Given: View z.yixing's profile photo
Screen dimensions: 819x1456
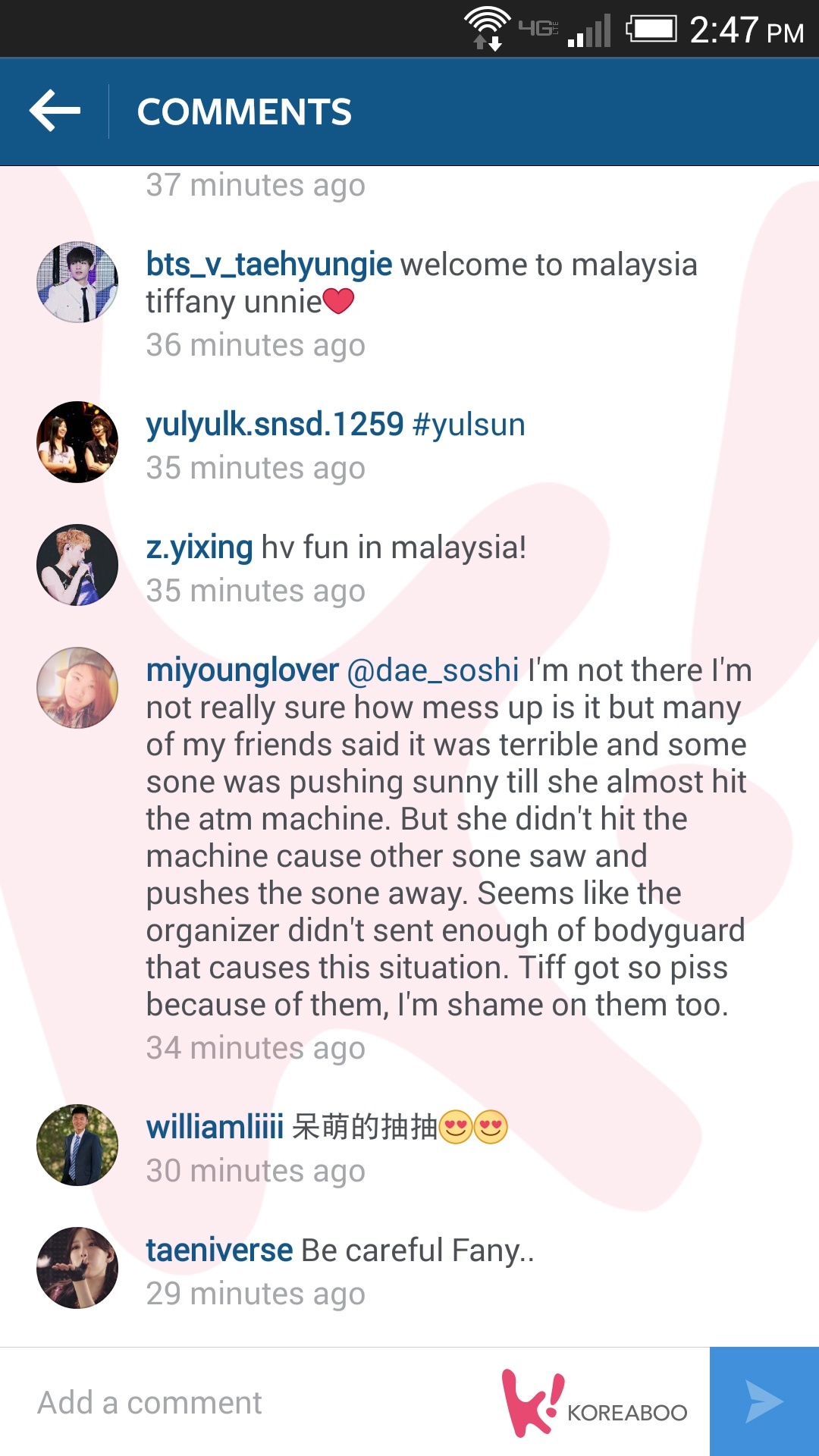Looking at the screenshot, I should (x=77, y=565).
